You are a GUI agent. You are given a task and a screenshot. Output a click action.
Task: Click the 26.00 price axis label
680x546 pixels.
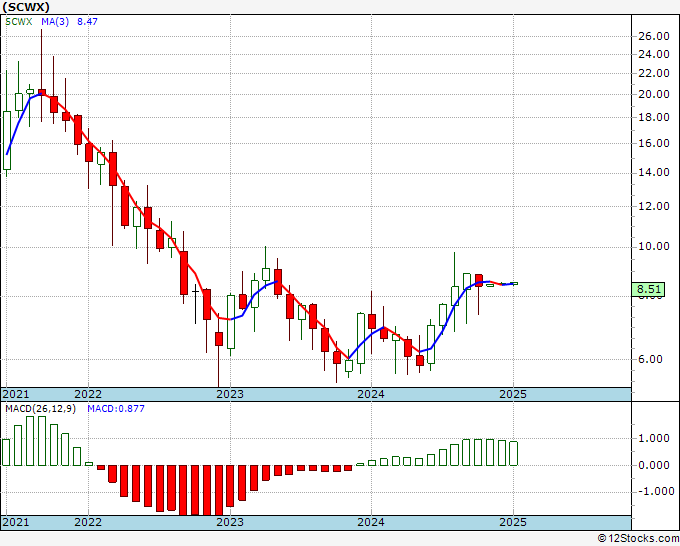[654, 36]
